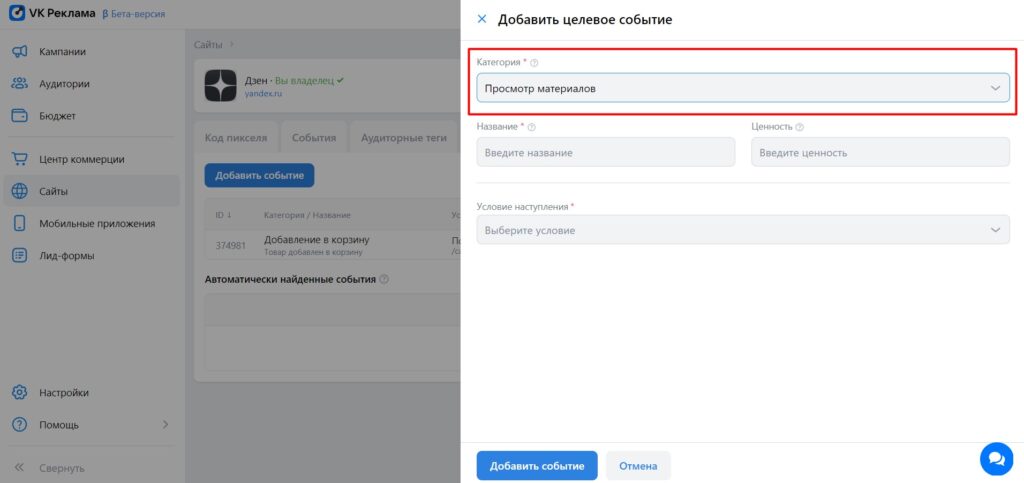1024x483 pixels.
Task: Open the Сайты breadcrumb link
Action: (208, 44)
